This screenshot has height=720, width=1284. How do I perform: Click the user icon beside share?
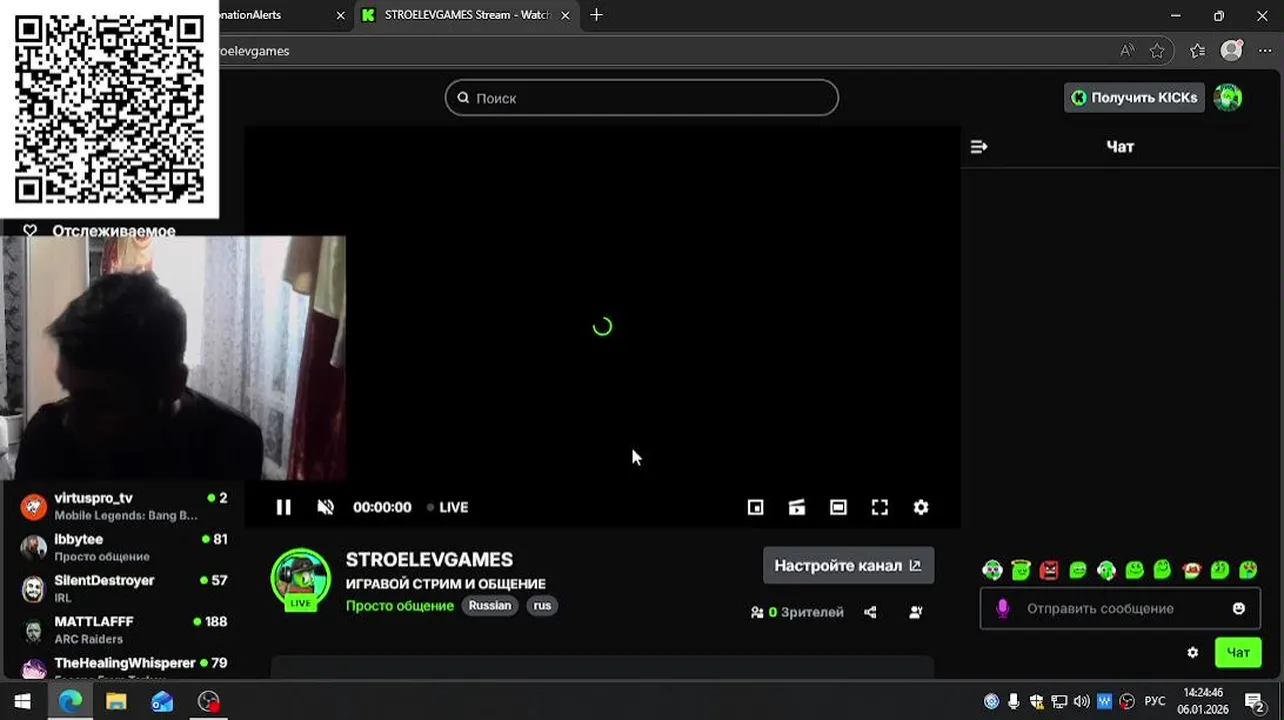(916, 612)
